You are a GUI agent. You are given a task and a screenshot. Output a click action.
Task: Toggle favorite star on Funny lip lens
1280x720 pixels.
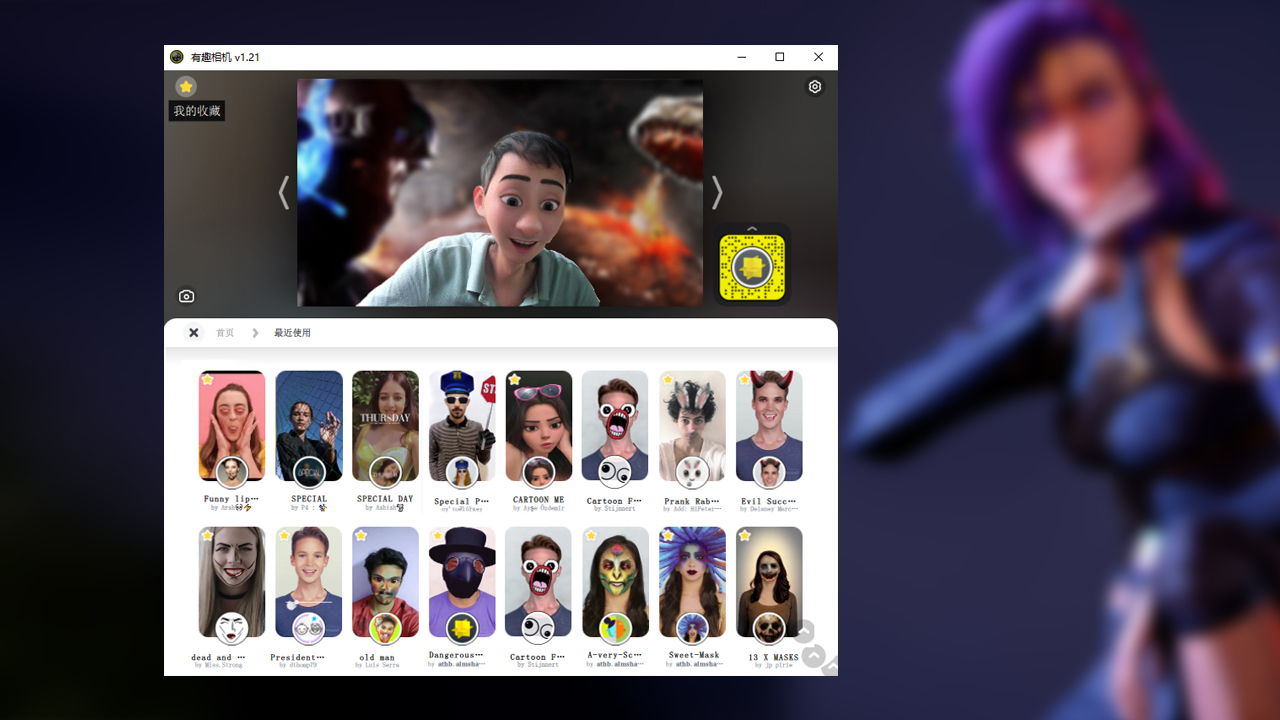207,380
